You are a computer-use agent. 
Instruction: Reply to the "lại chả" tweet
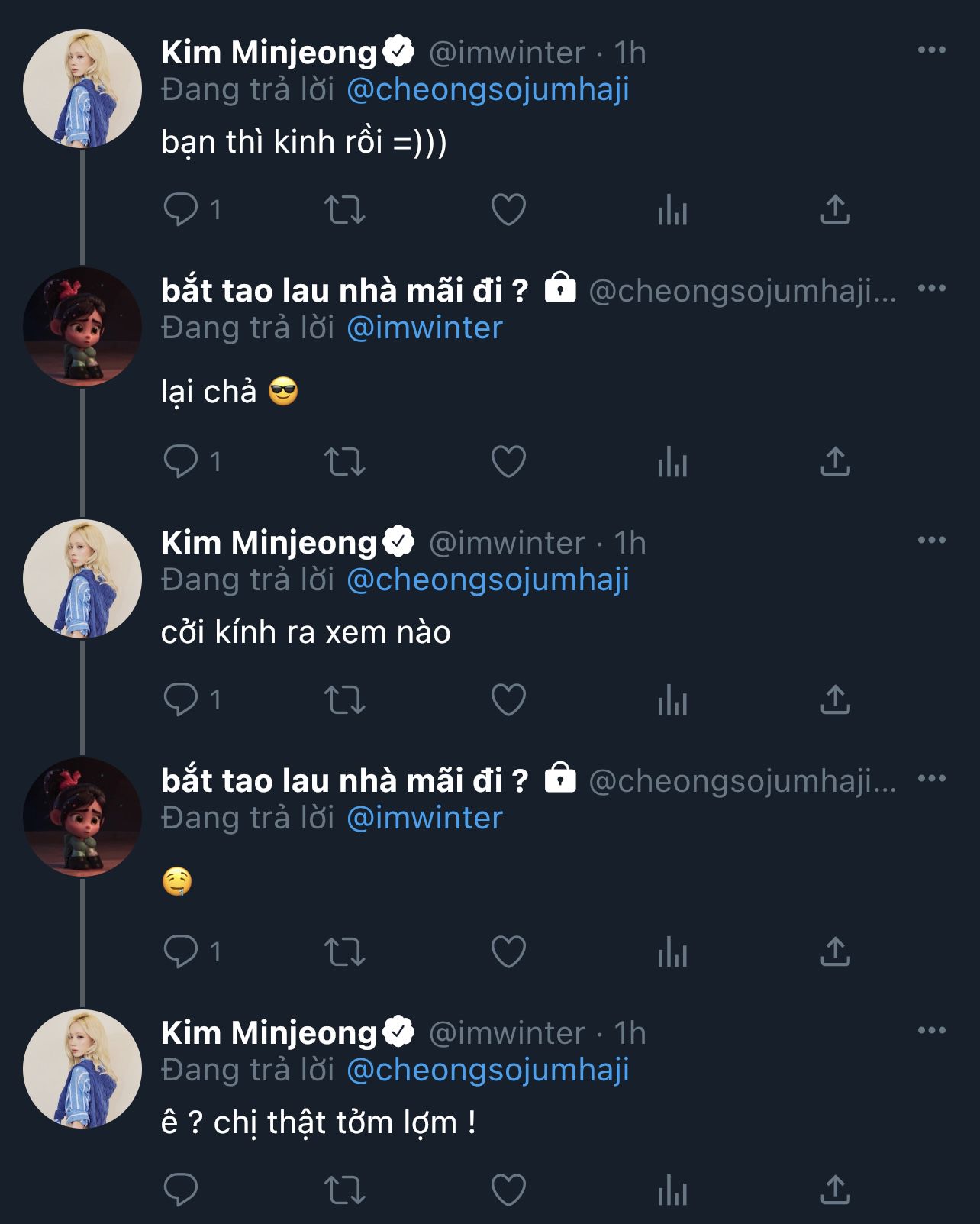point(181,461)
